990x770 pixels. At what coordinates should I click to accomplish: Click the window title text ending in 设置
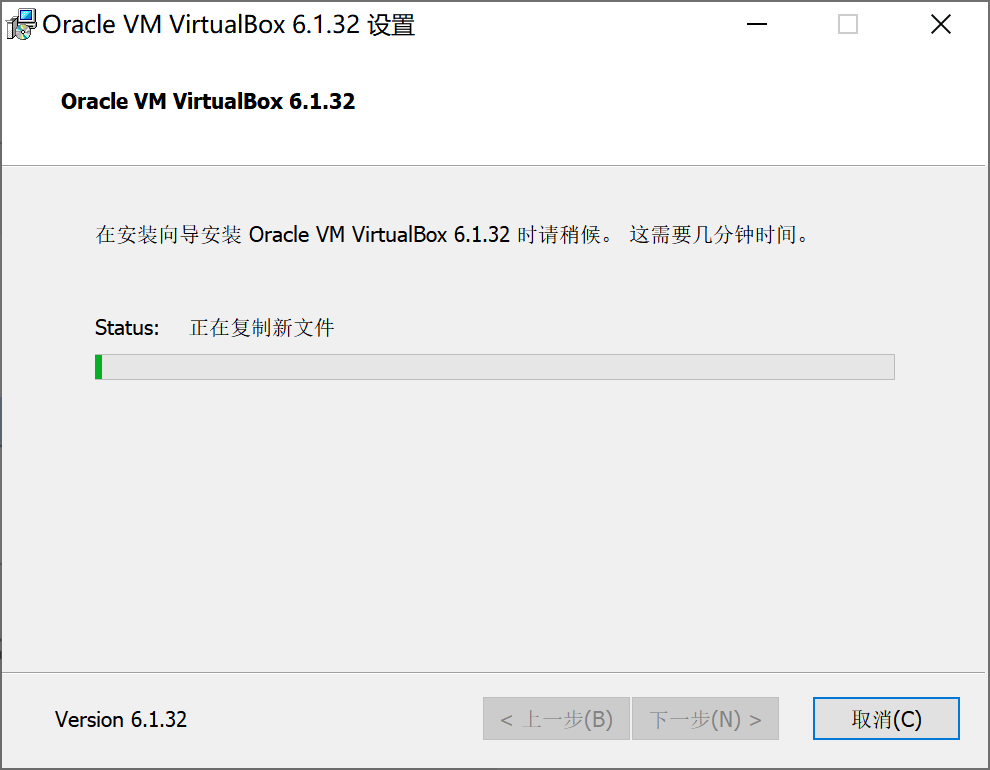point(229,25)
